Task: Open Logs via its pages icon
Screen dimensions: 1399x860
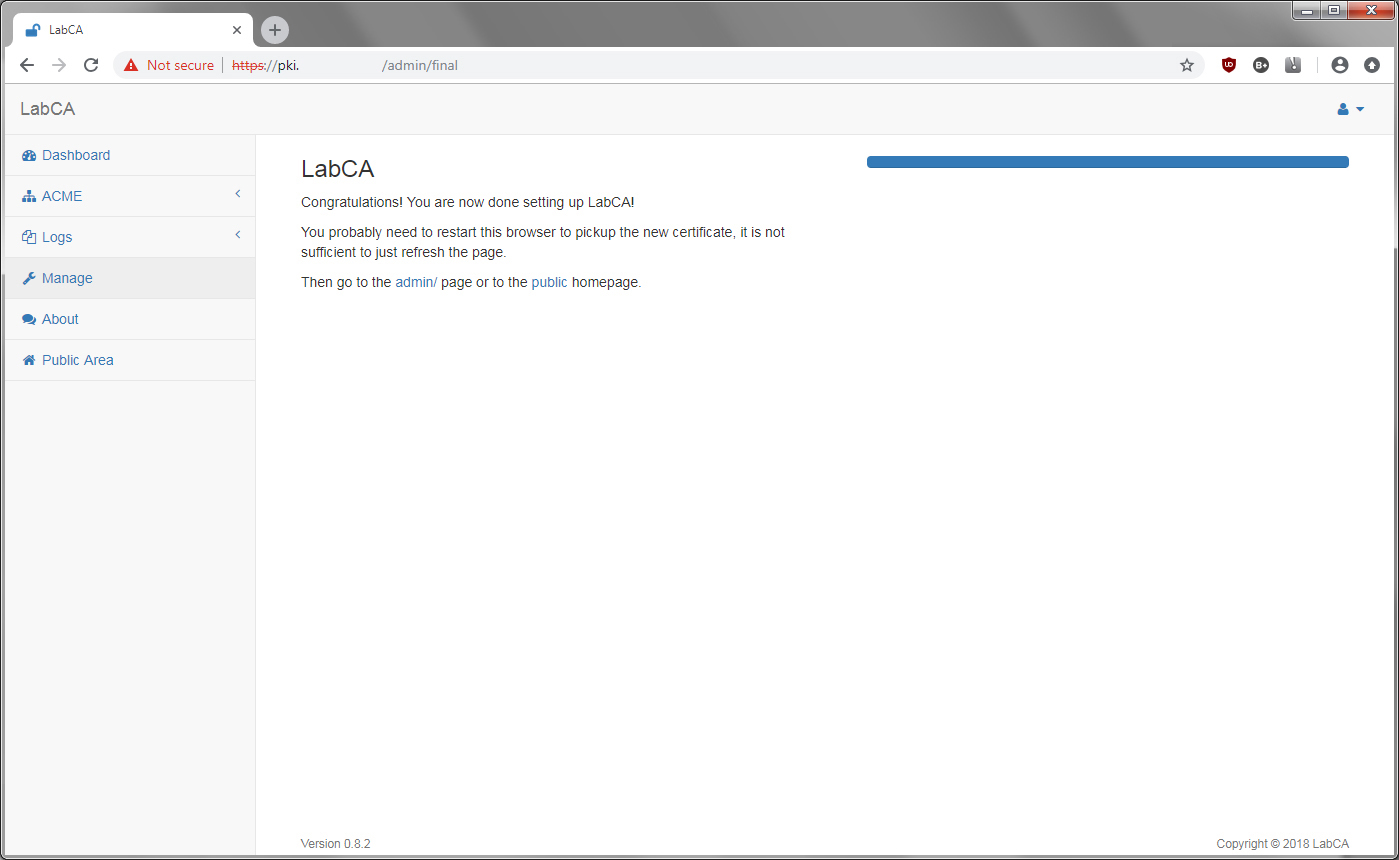Action: click(28, 237)
